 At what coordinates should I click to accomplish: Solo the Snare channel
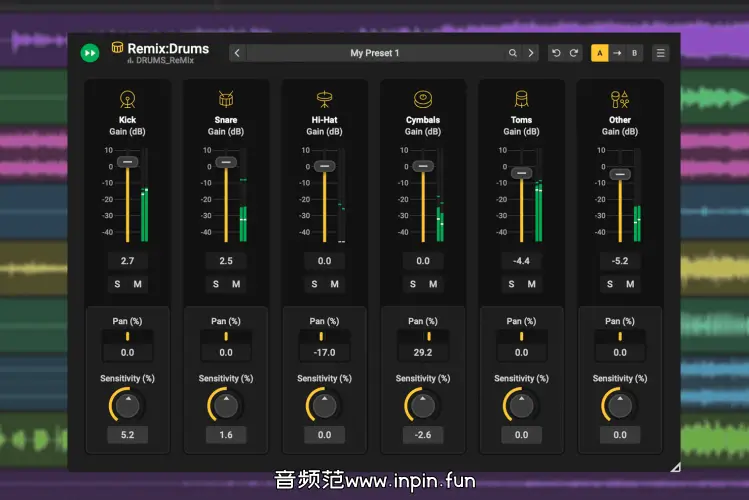coord(216,284)
